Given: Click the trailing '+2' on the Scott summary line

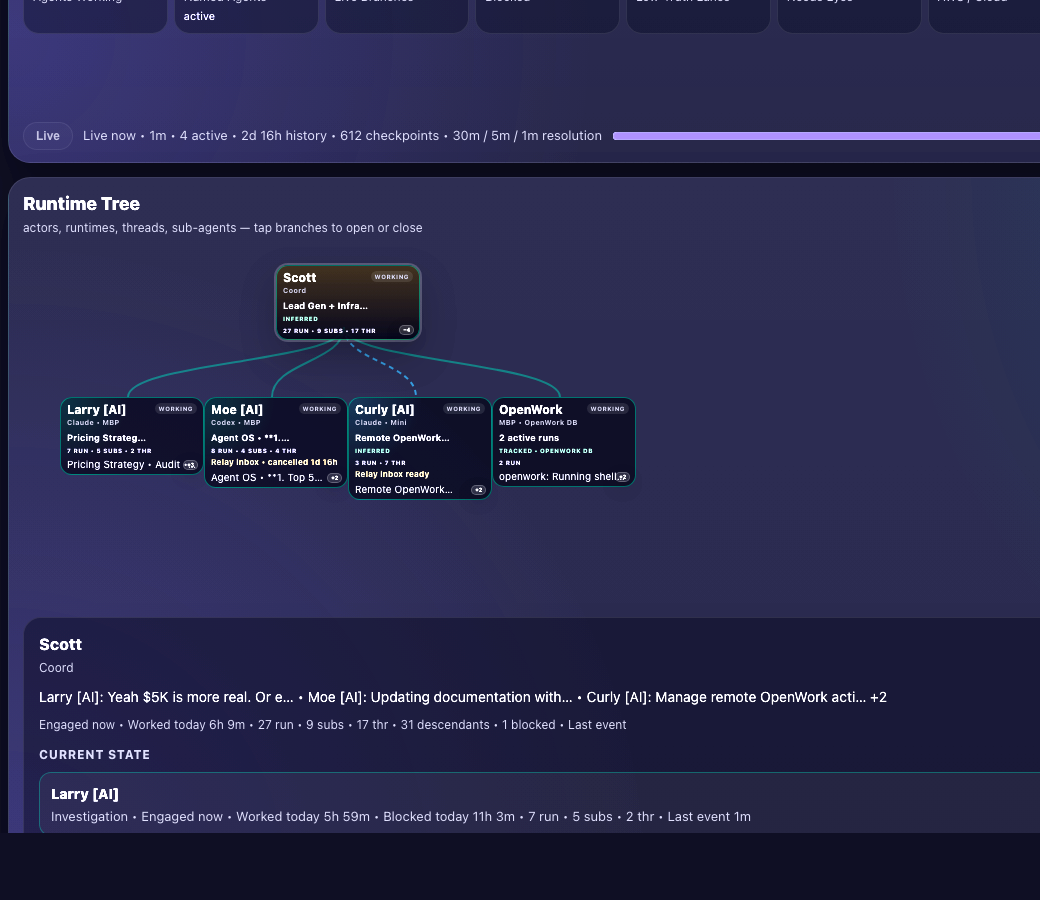Looking at the screenshot, I should point(878,698).
